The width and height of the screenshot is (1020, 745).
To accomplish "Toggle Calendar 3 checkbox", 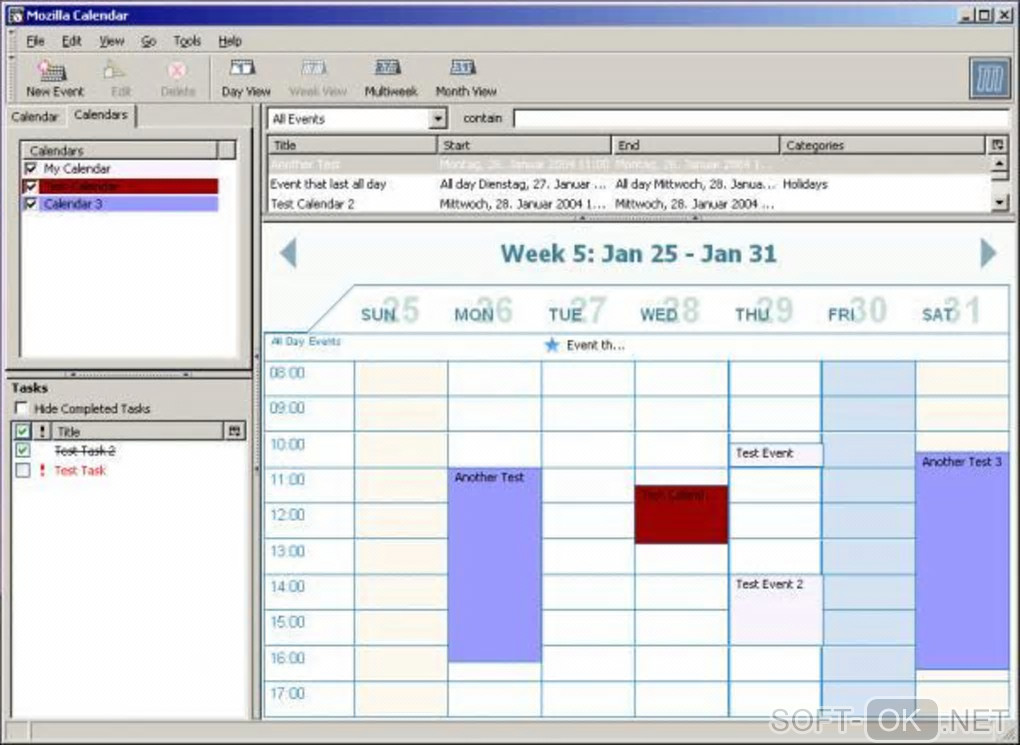I will click(31, 204).
